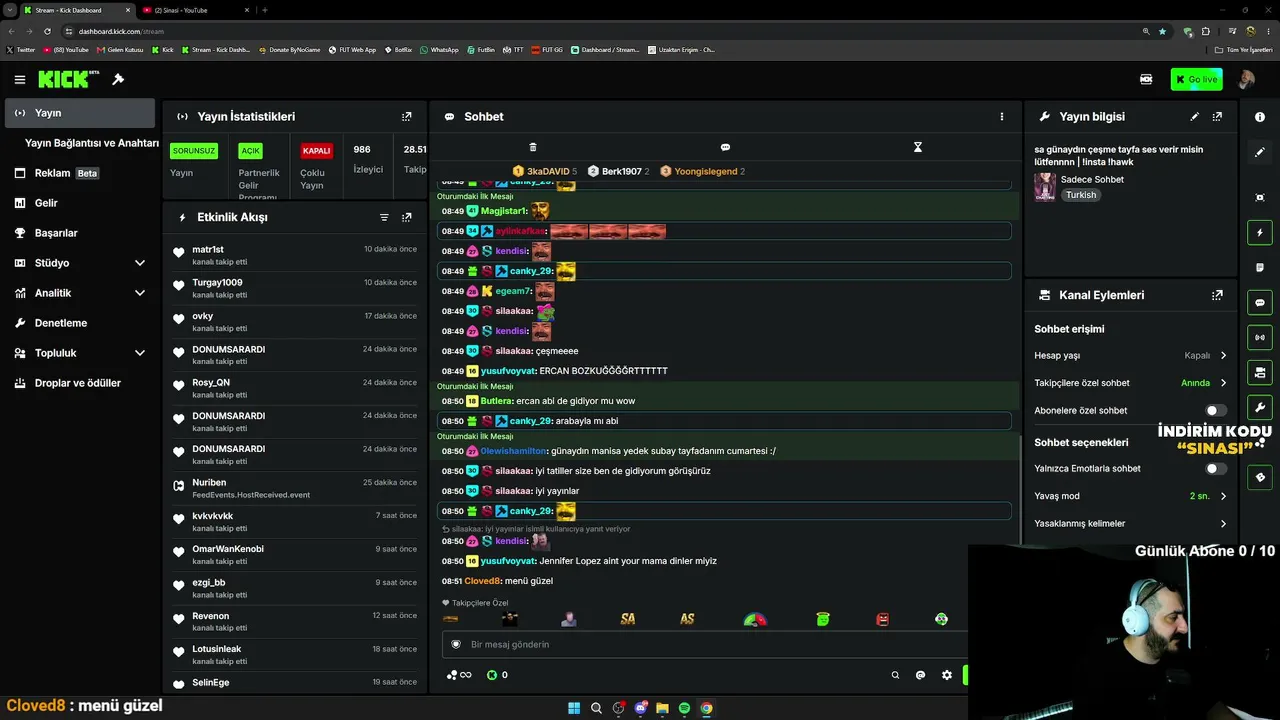This screenshot has height=720, width=1280.
Task: Open Takipçilere özel sohbet setting chevron
Action: [1223, 383]
